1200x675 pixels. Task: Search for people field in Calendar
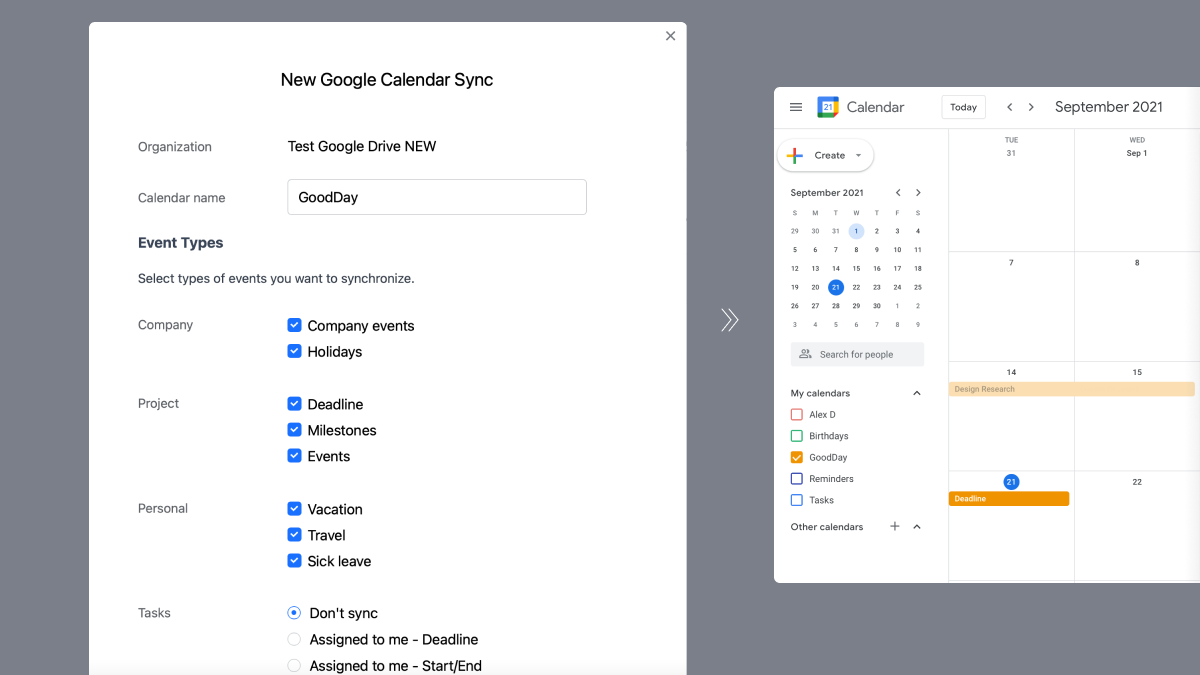857,354
